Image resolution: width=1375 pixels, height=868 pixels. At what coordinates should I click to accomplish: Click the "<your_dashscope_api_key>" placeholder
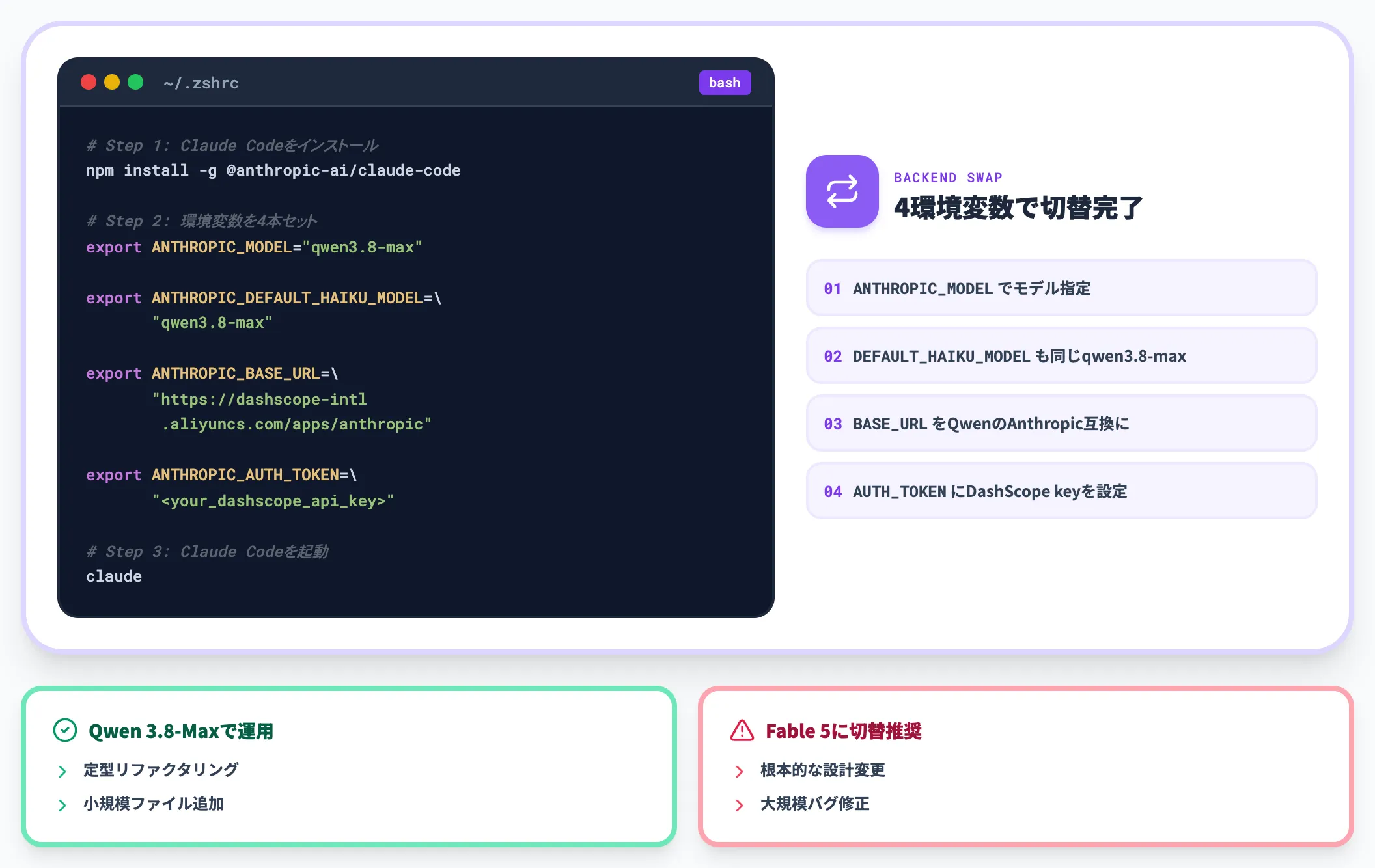pyautogui.click(x=273, y=501)
